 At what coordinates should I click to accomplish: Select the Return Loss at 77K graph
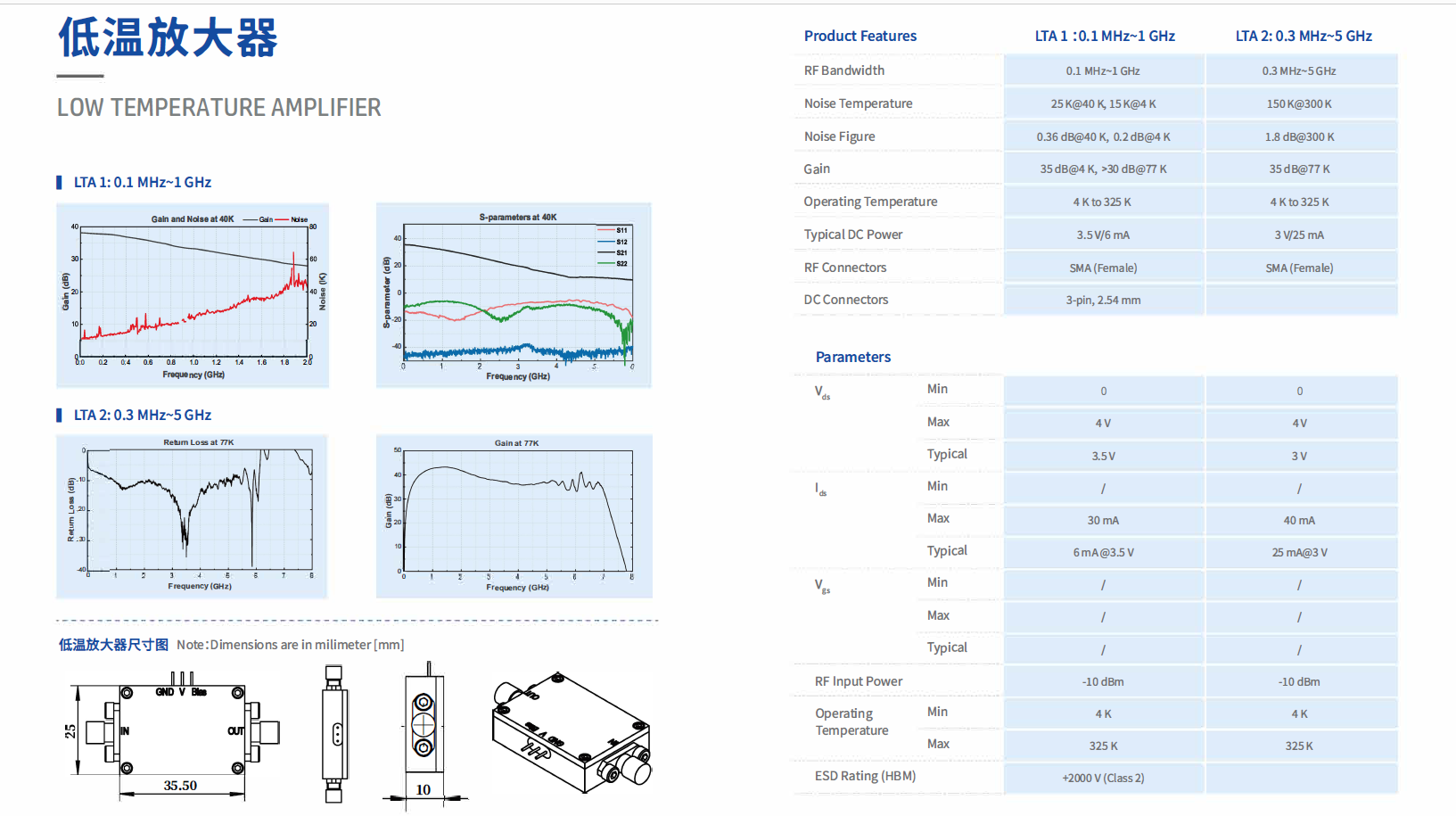pos(192,516)
